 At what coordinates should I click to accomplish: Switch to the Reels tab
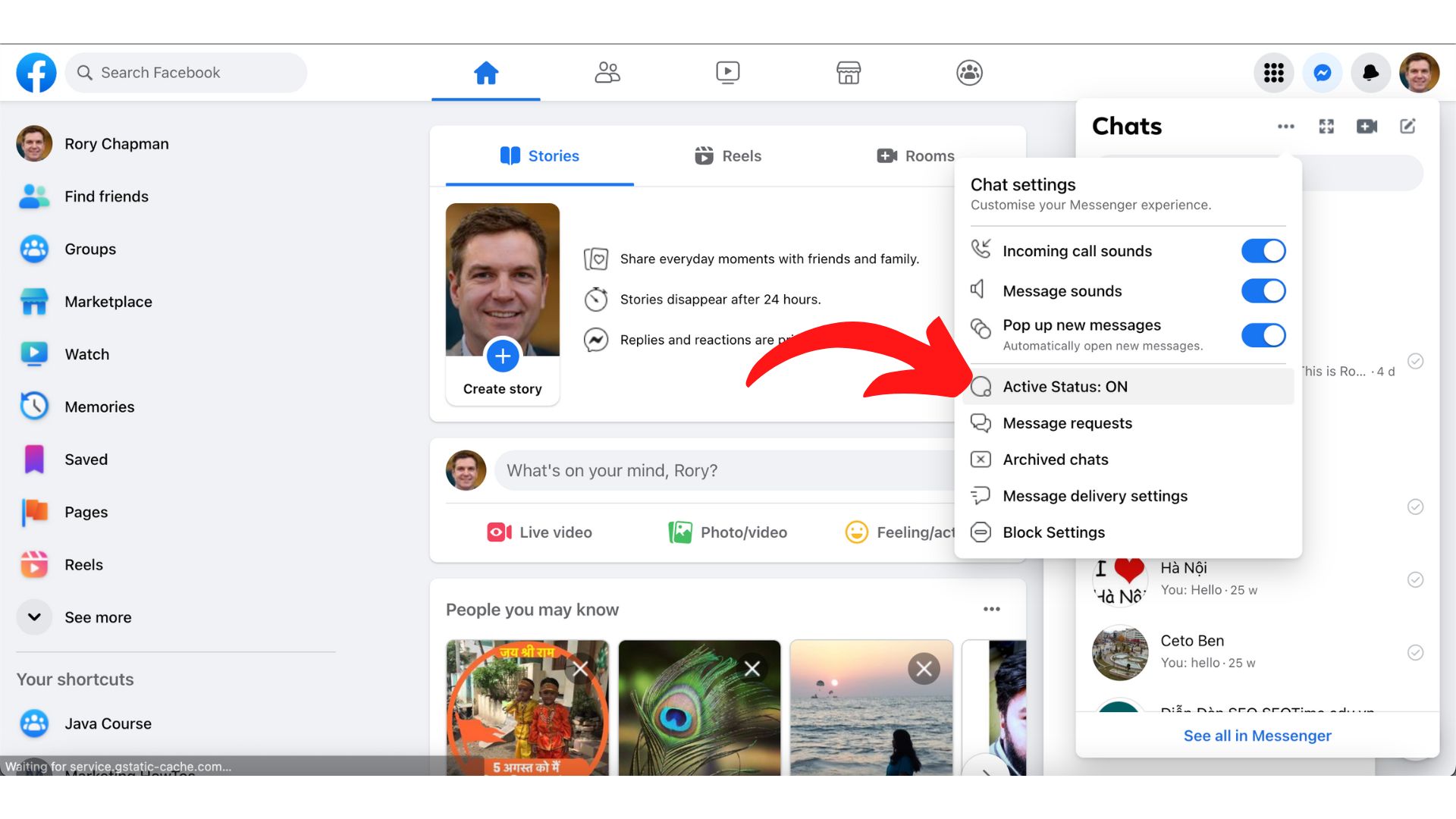727,155
